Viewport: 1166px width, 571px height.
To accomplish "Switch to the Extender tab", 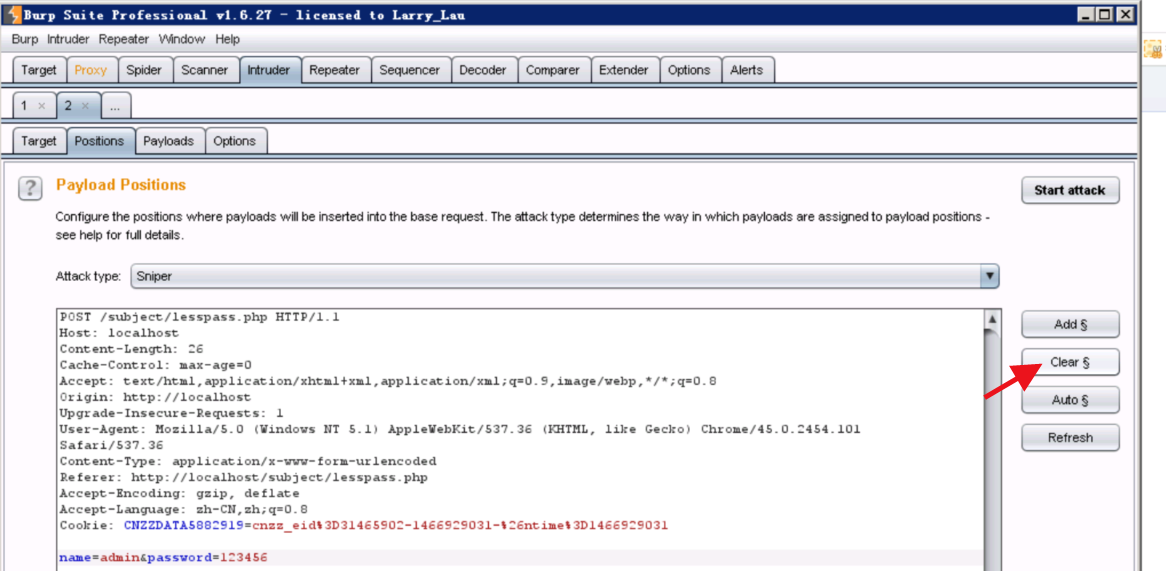I will pos(624,70).
